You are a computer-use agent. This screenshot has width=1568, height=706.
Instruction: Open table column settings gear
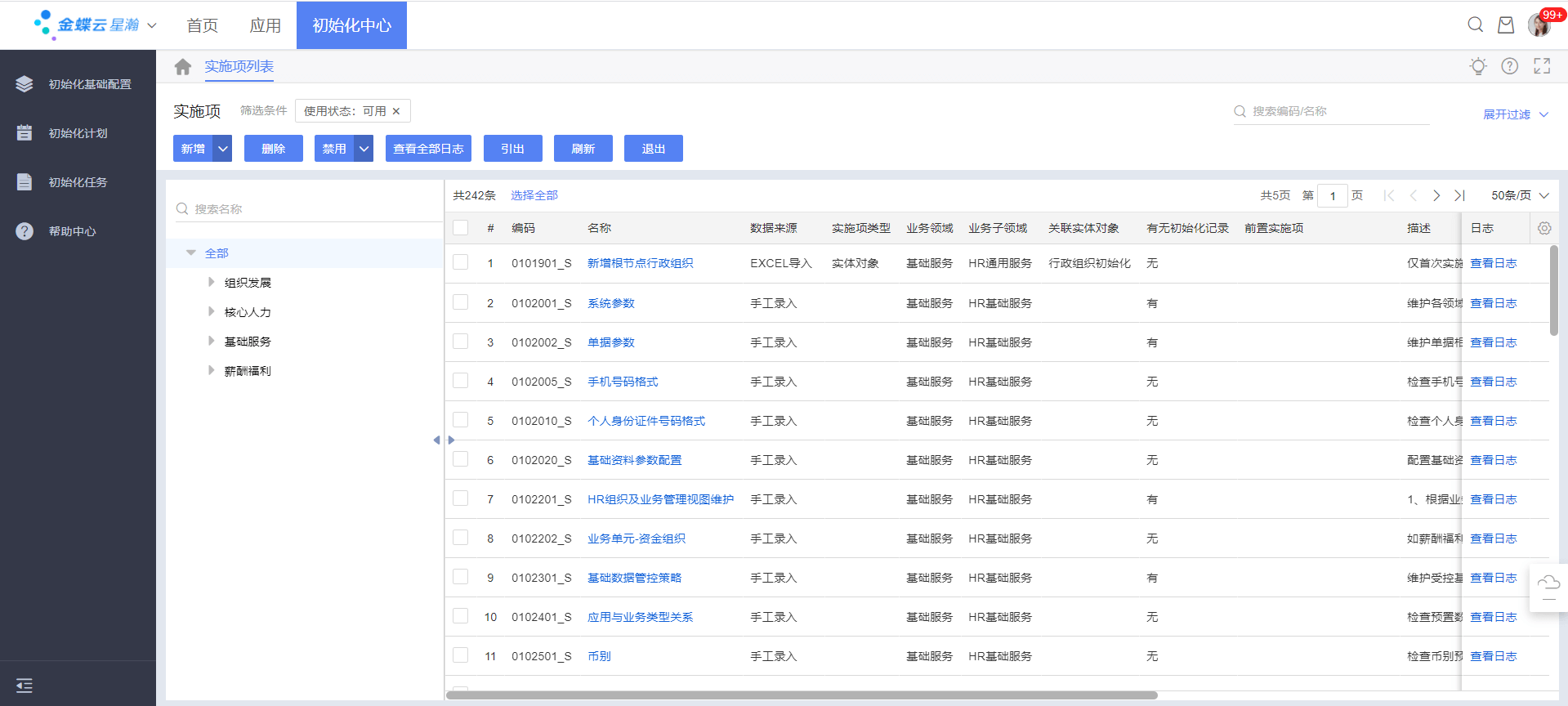pos(1543,229)
